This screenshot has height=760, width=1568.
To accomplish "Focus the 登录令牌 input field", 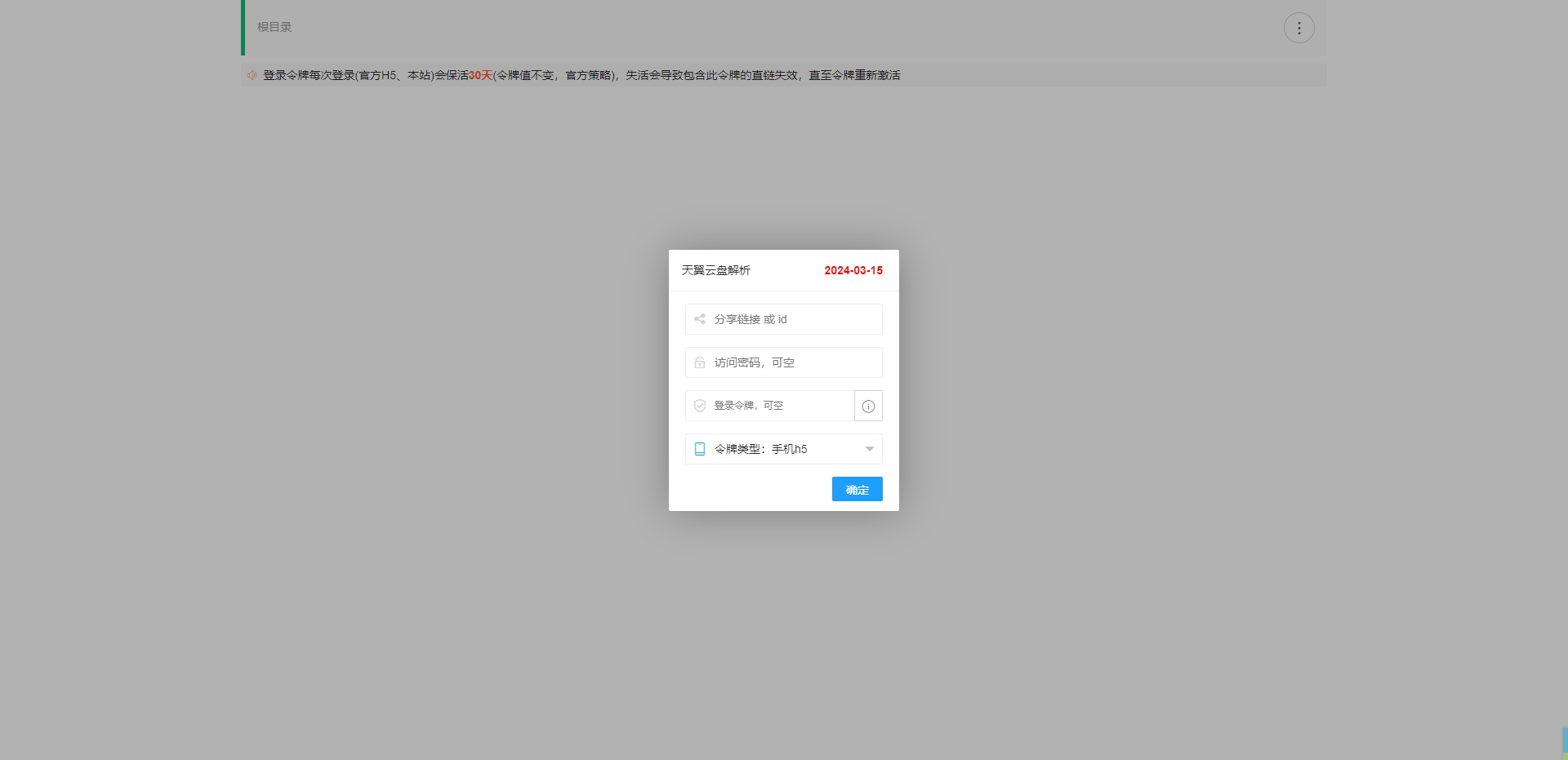I will [x=770, y=406].
